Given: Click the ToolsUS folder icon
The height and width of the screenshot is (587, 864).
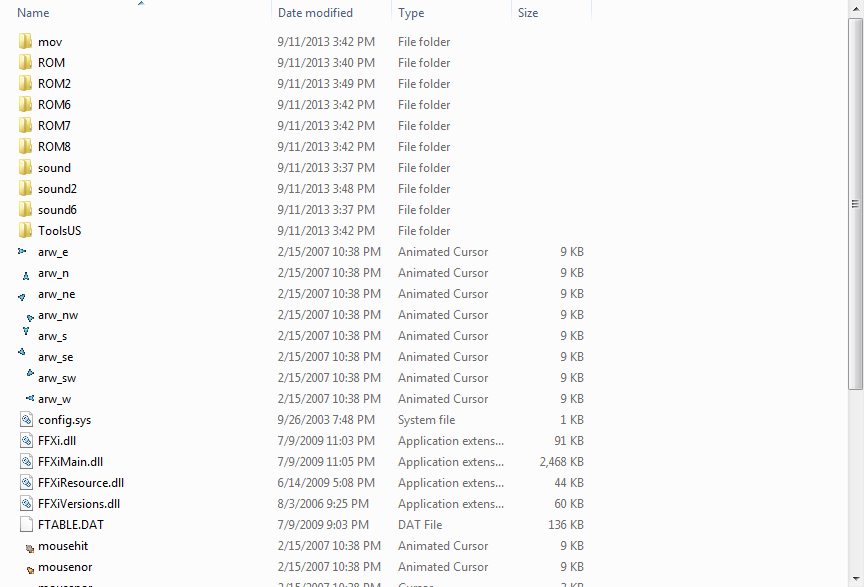Looking at the screenshot, I should pyautogui.click(x=26, y=231).
